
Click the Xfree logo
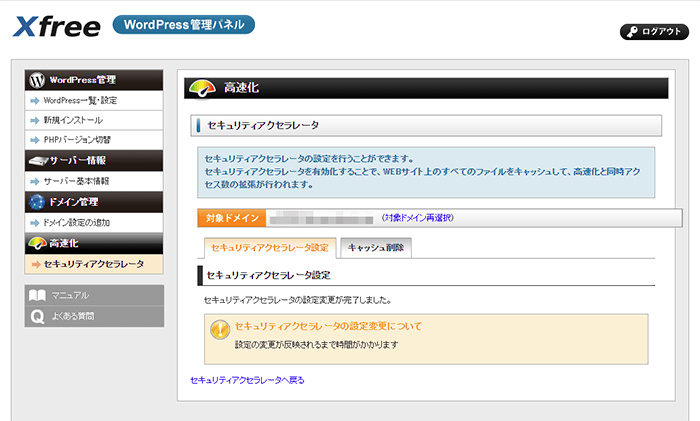[57, 26]
